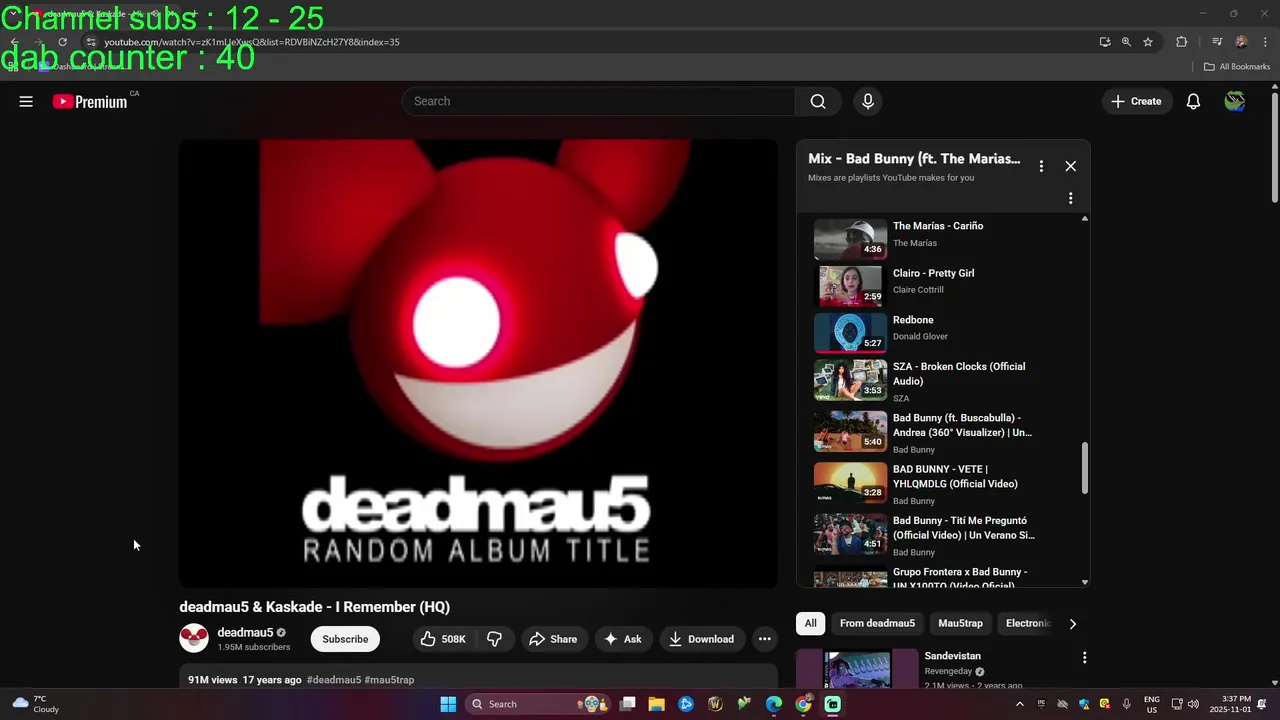Open Mix playlist header options menu
The width and height of the screenshot is (1280, 720).
pos(1041,166)
